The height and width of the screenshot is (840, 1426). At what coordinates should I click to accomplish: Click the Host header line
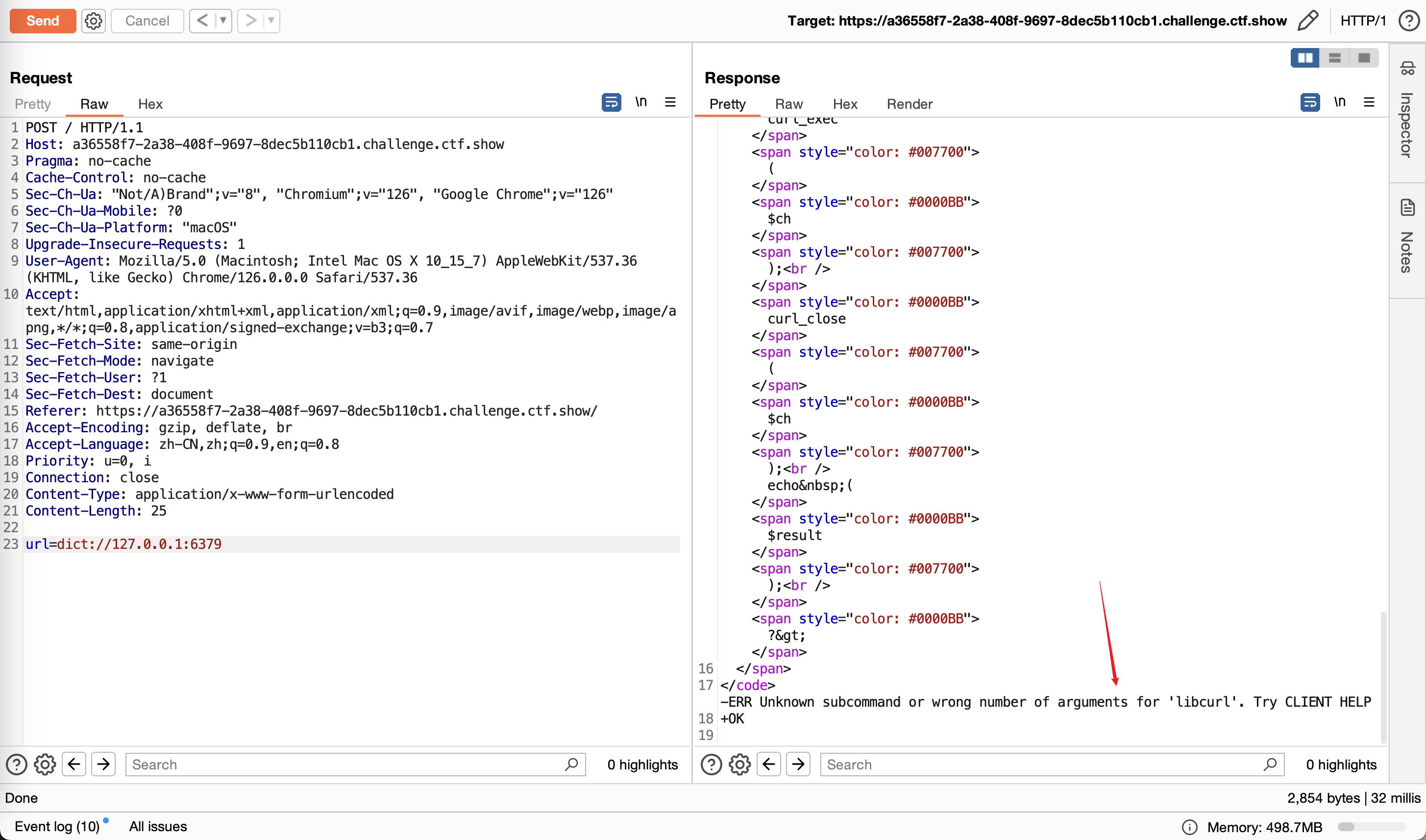[x=265, y=145]
